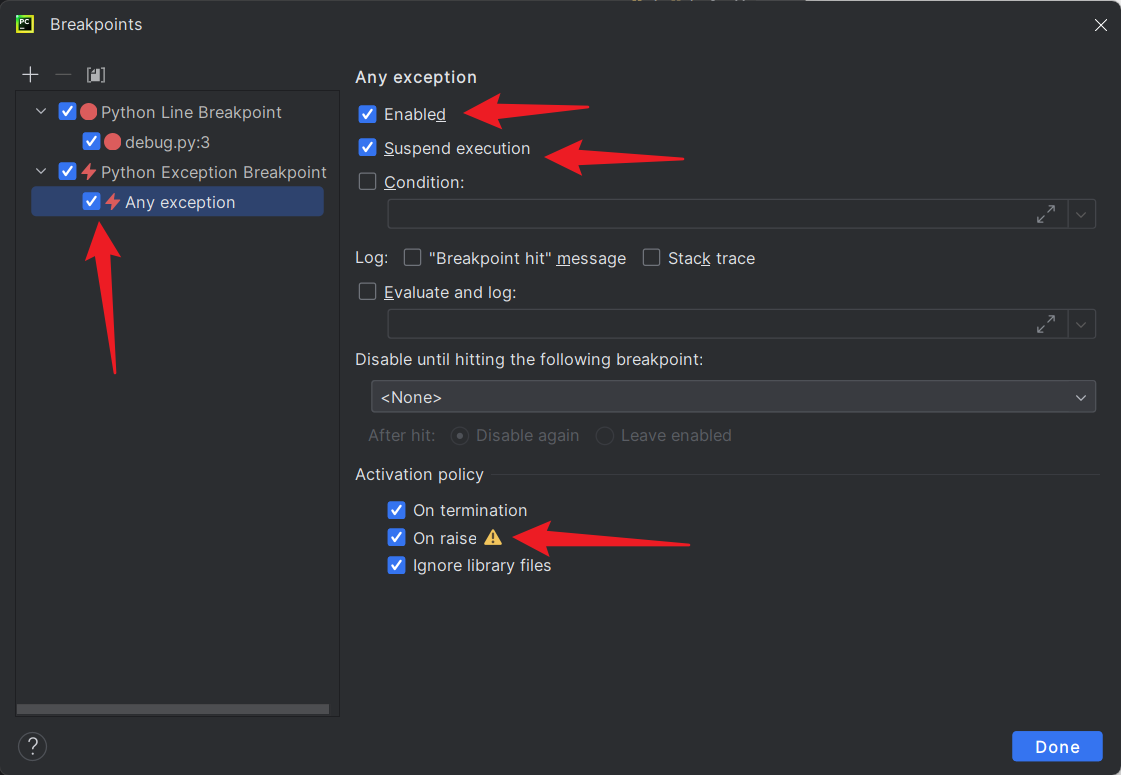Click the Done button

tap(1057, 746)
